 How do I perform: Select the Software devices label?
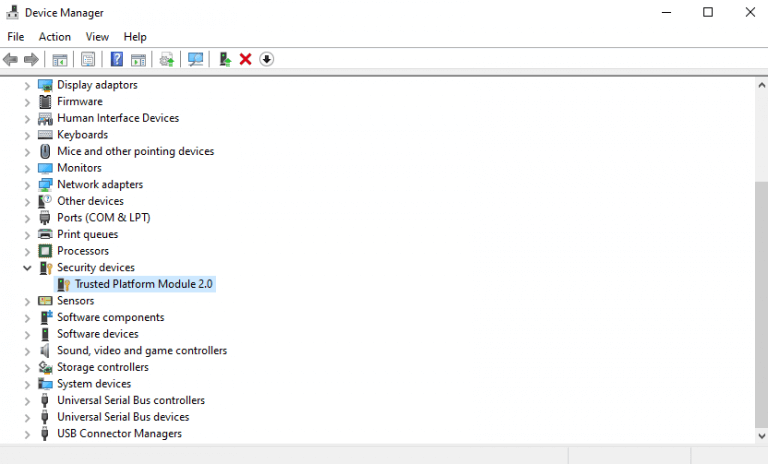pyautogui.click(x=98, y=334)
